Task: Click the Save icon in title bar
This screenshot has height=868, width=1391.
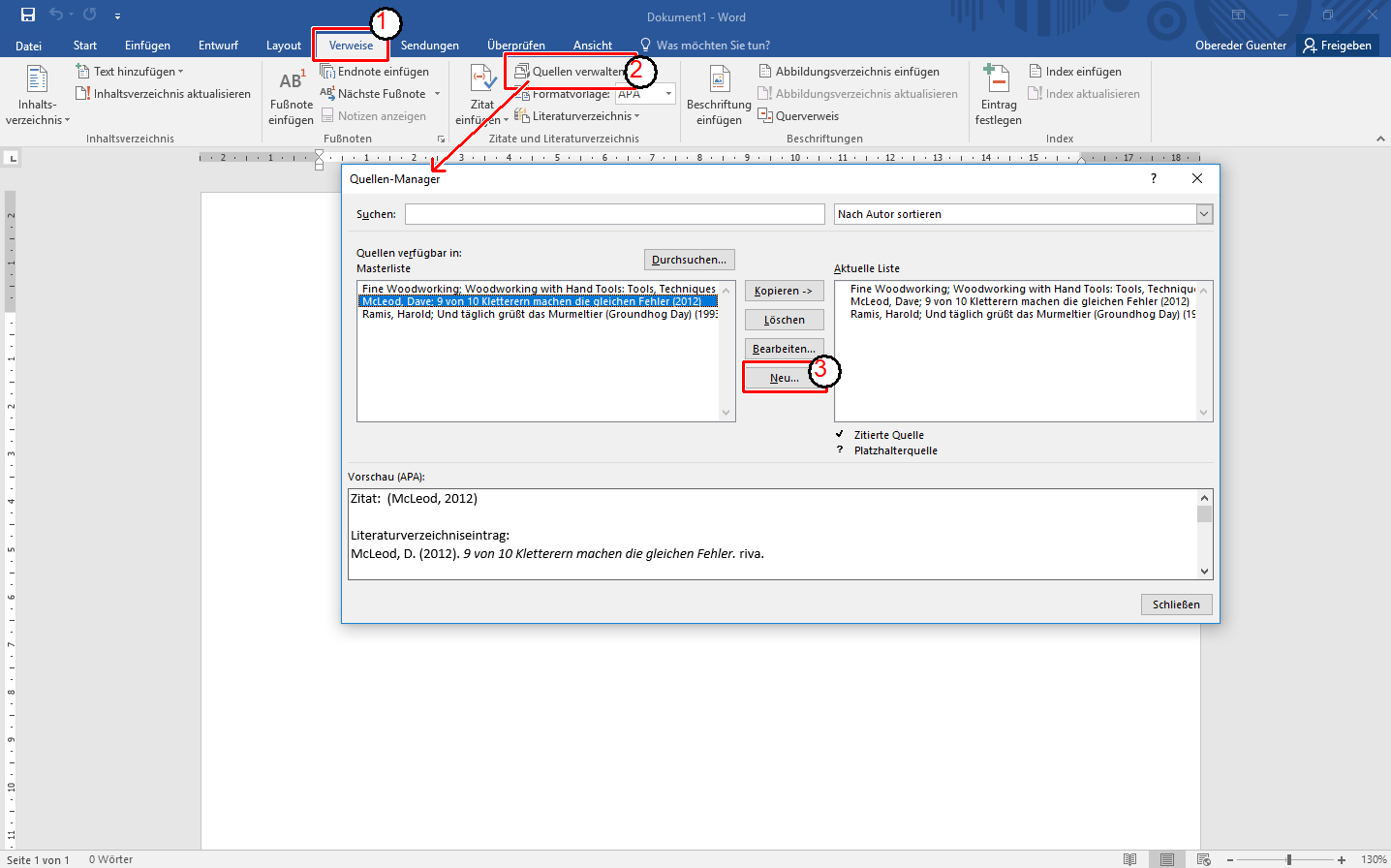Action: [28, 15]
